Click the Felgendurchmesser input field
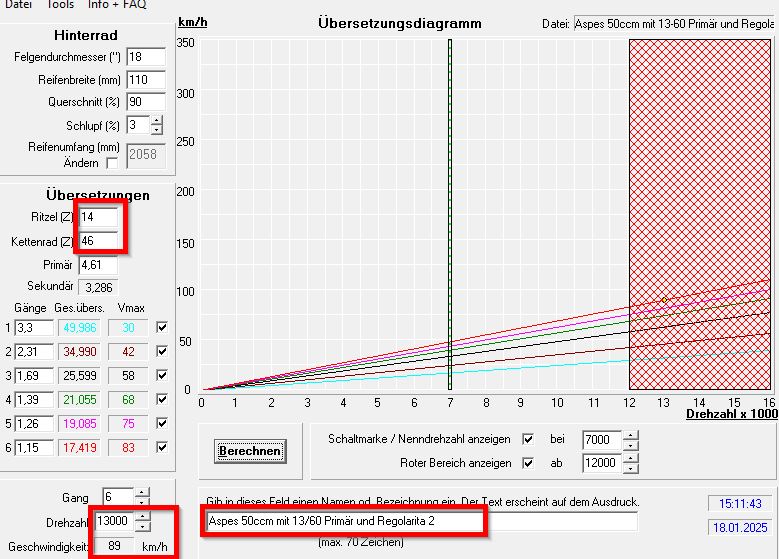Screen dimensions: 779x559 (x=144, y=57)
